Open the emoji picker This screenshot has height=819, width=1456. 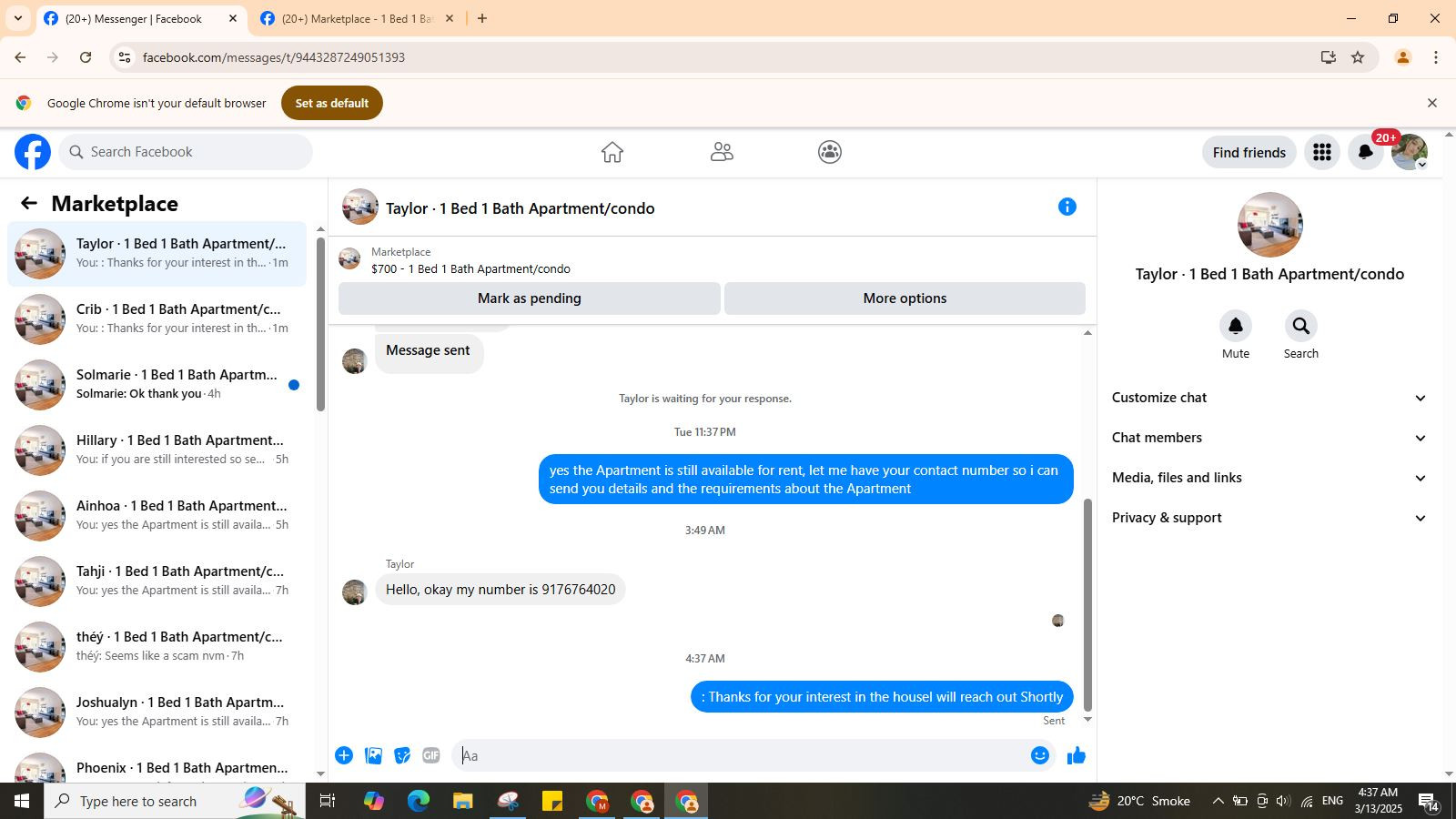(1040, 755)
